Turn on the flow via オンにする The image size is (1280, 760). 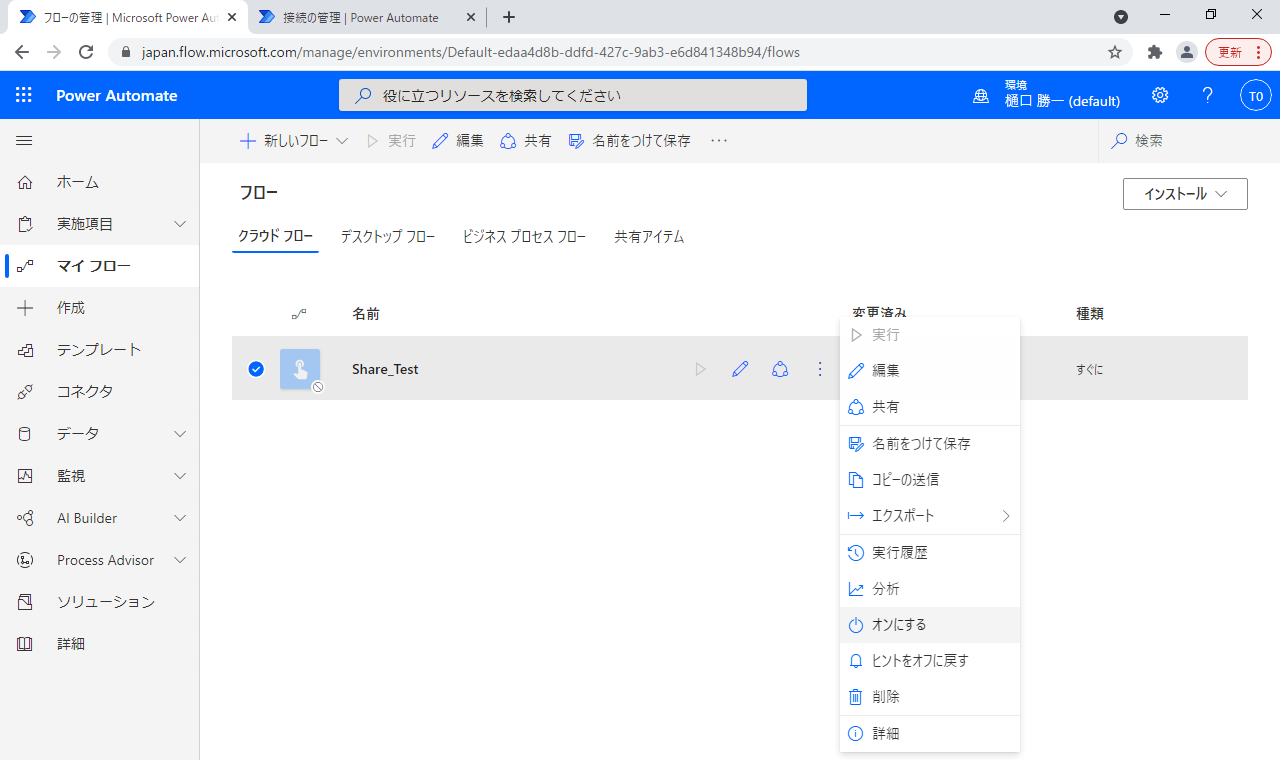930,625
